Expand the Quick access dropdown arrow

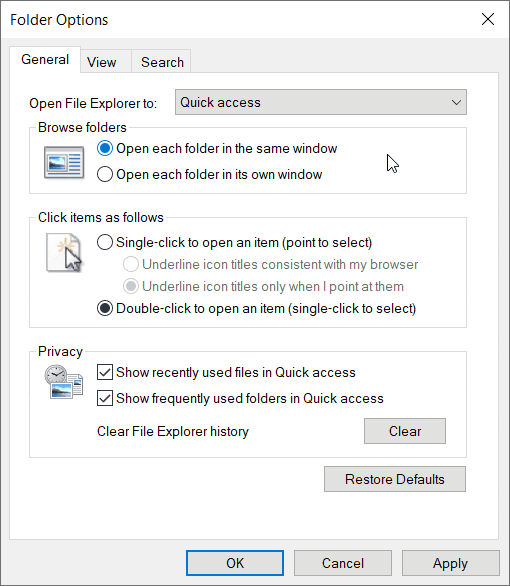[x=456, y=102]
